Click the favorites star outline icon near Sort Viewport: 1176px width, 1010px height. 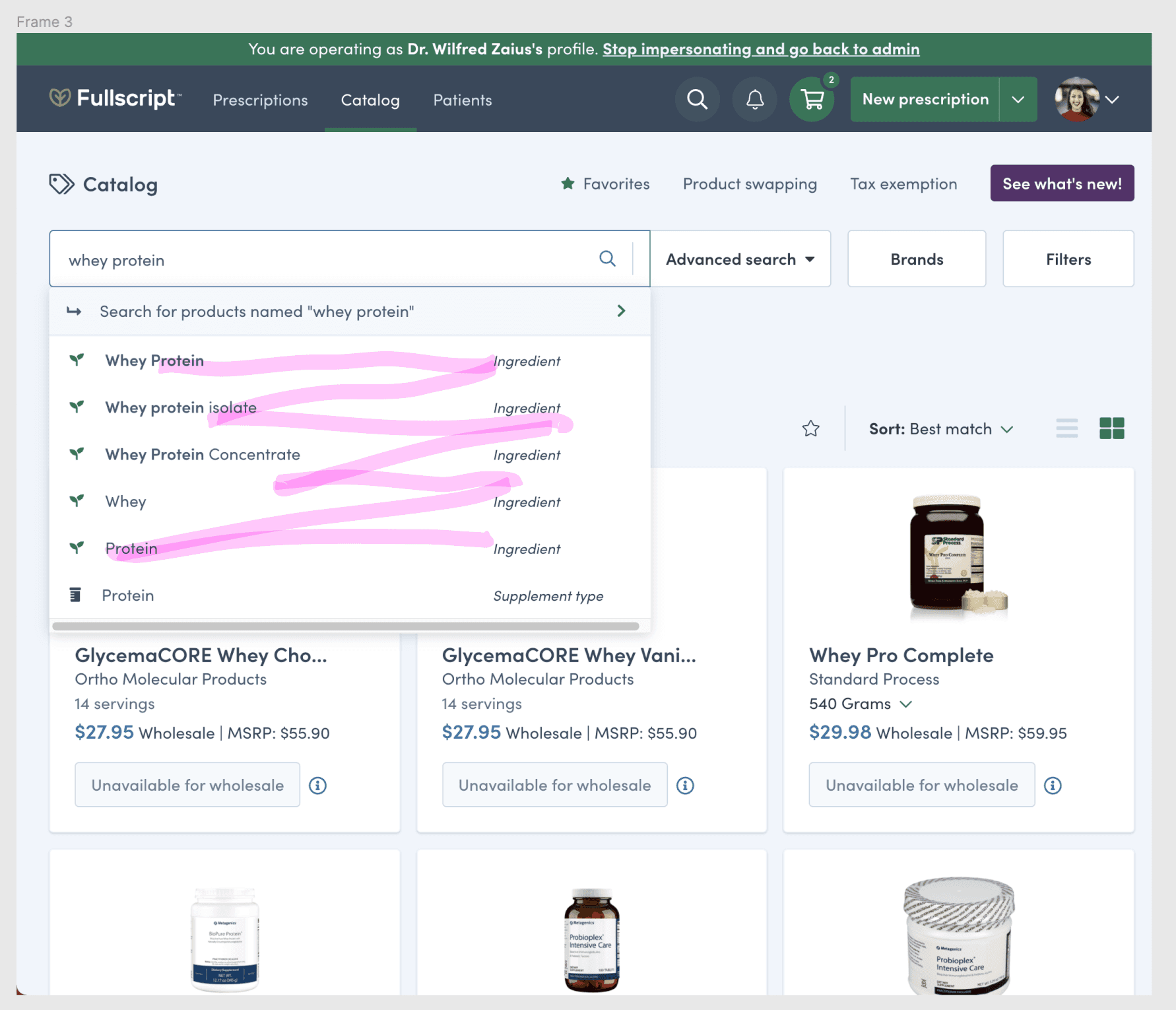(811, 428)
